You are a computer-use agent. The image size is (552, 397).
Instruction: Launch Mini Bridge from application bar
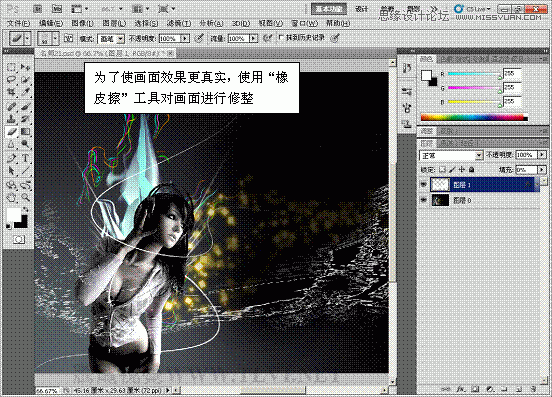point(57,9)
